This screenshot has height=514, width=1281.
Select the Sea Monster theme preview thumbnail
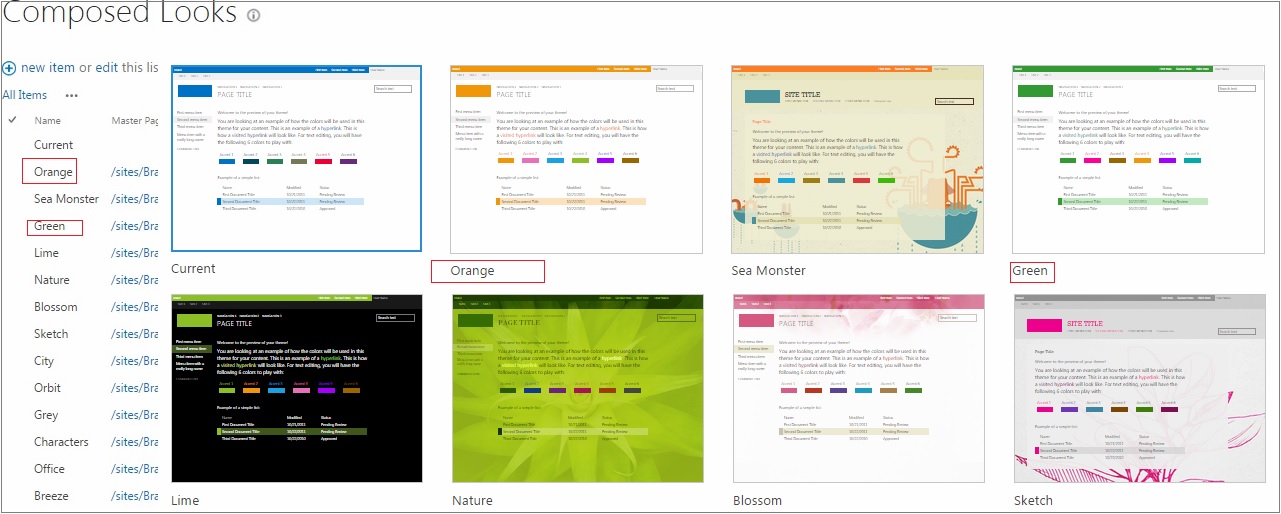(x=858, y=159)
